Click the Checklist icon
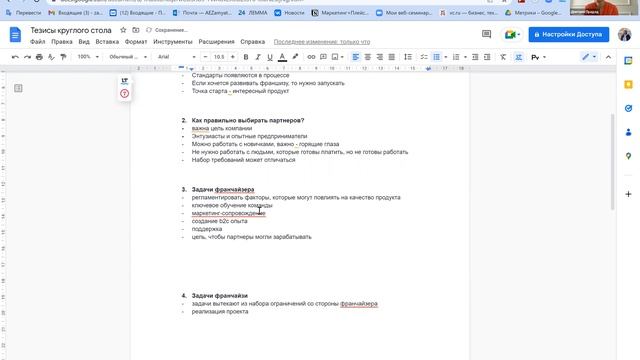 click(424, 57)
